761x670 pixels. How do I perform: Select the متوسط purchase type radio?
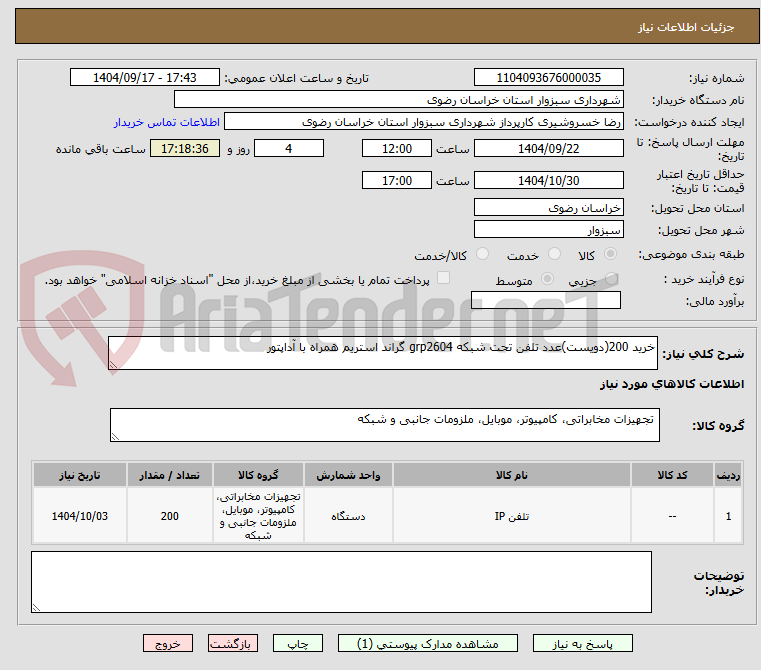547,279
